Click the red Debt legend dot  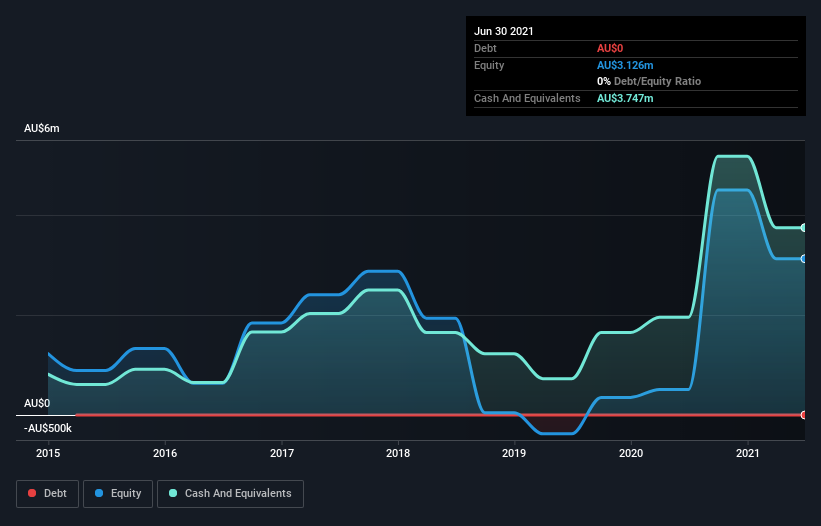click(x=32, y=493)
